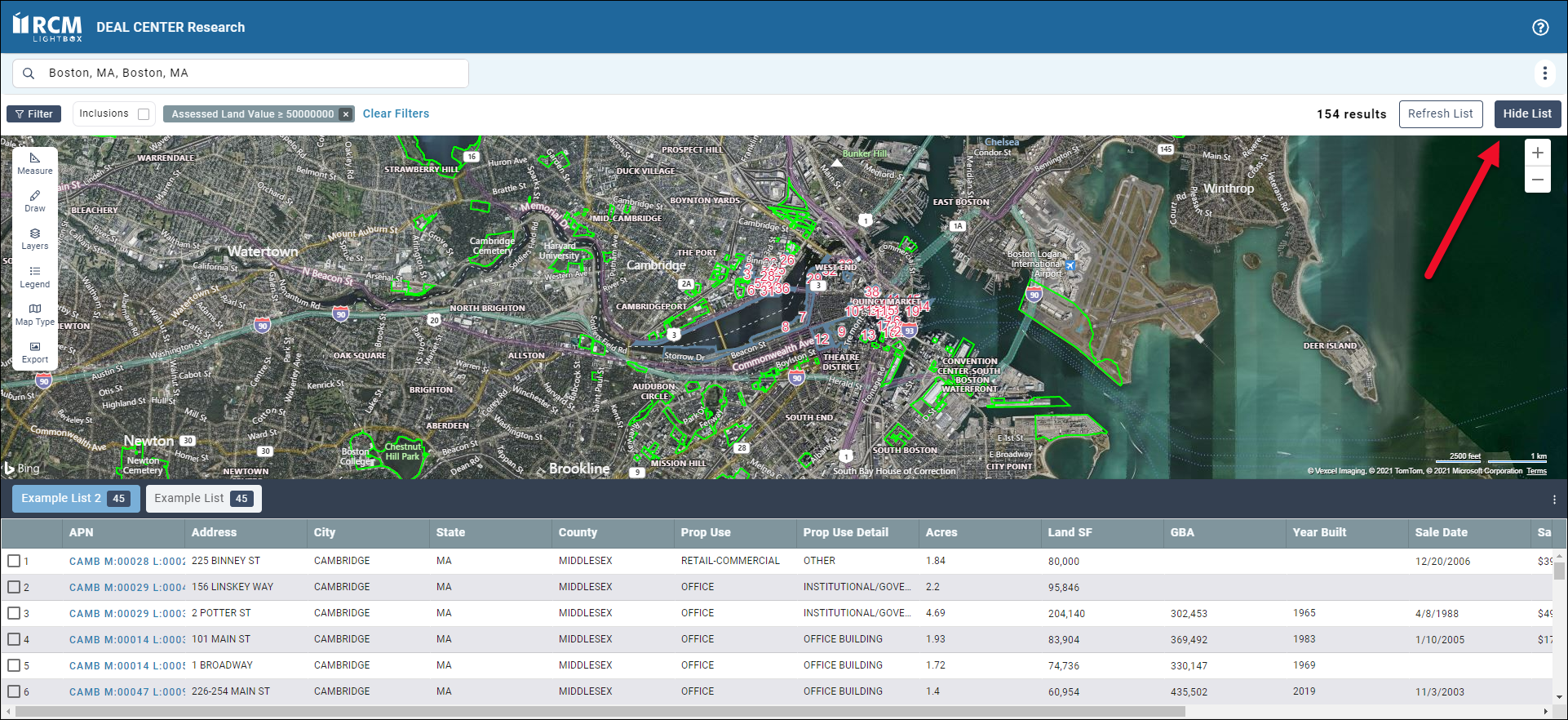The height and width of the screenshot is (720, 1568).
Task: Switch to the Example List tab
Action: (x=203, y=499)
